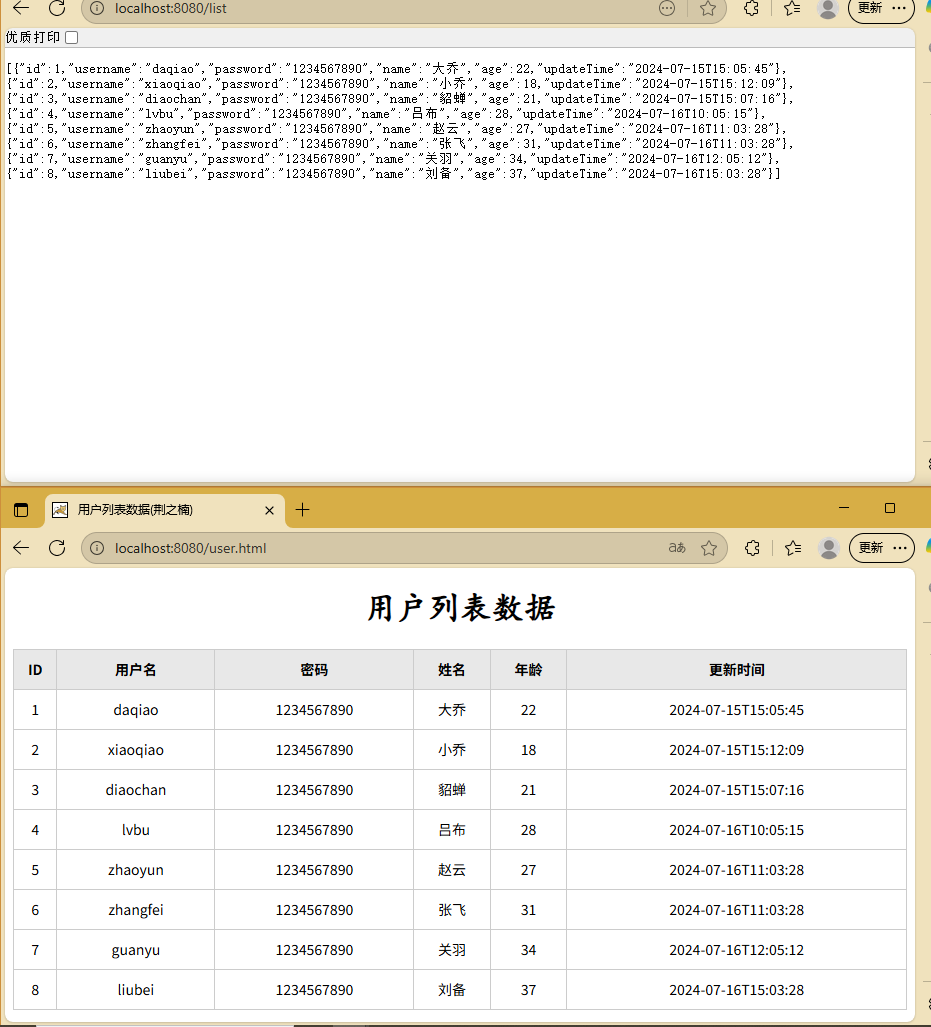Click the translate icon in user.html address bar
Screen dimensions: 931x1027
click(x=677, y=548)
